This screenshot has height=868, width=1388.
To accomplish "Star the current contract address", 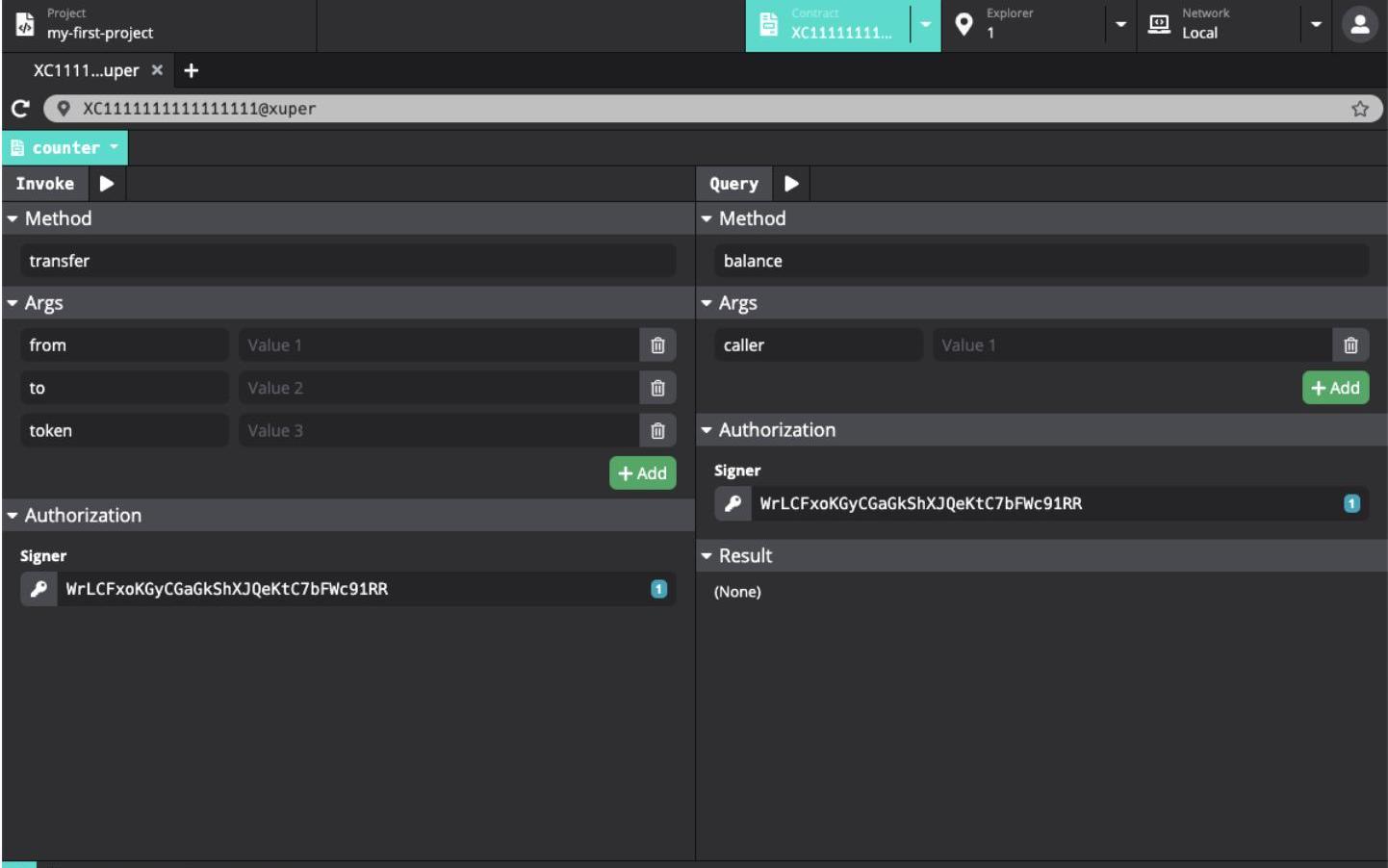I will tap(1359, 109).
